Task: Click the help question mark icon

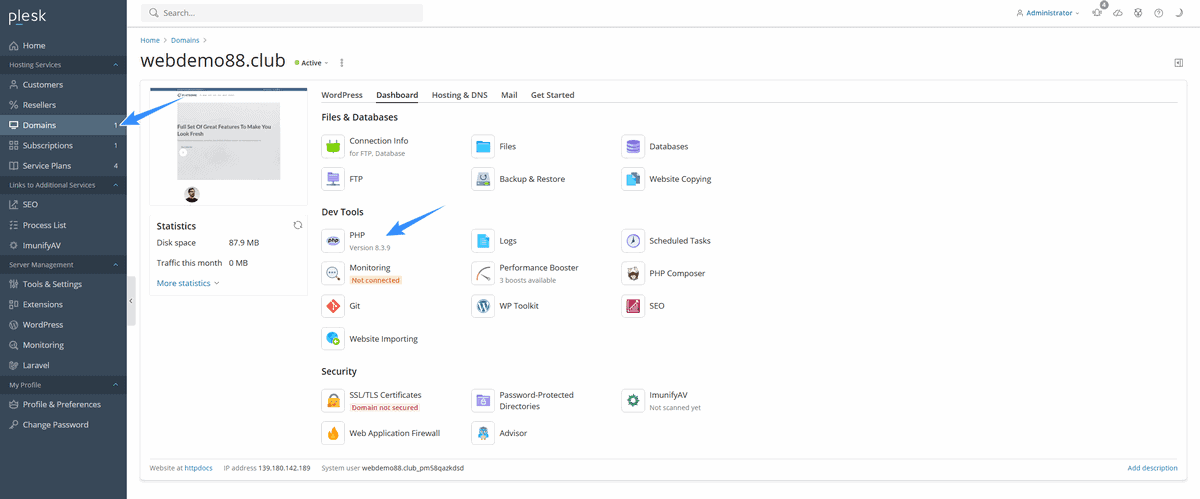Action: [x=1158, y=13]
